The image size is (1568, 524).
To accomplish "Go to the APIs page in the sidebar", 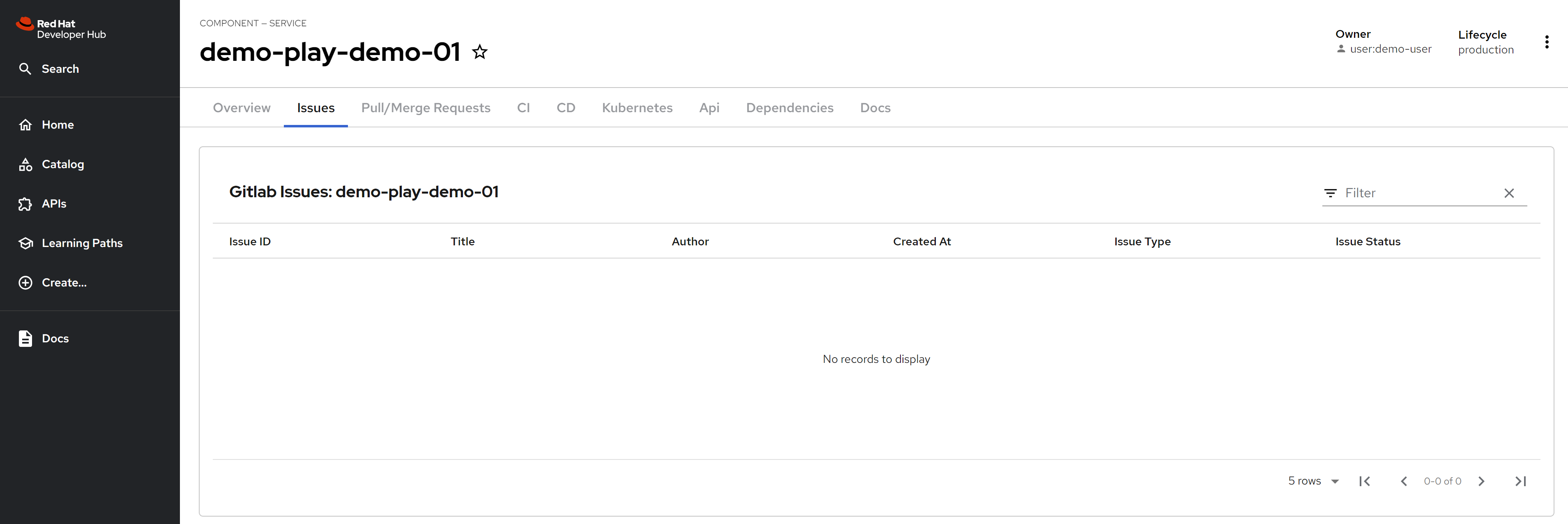I will pyautogui.click(x=53, y=203).
